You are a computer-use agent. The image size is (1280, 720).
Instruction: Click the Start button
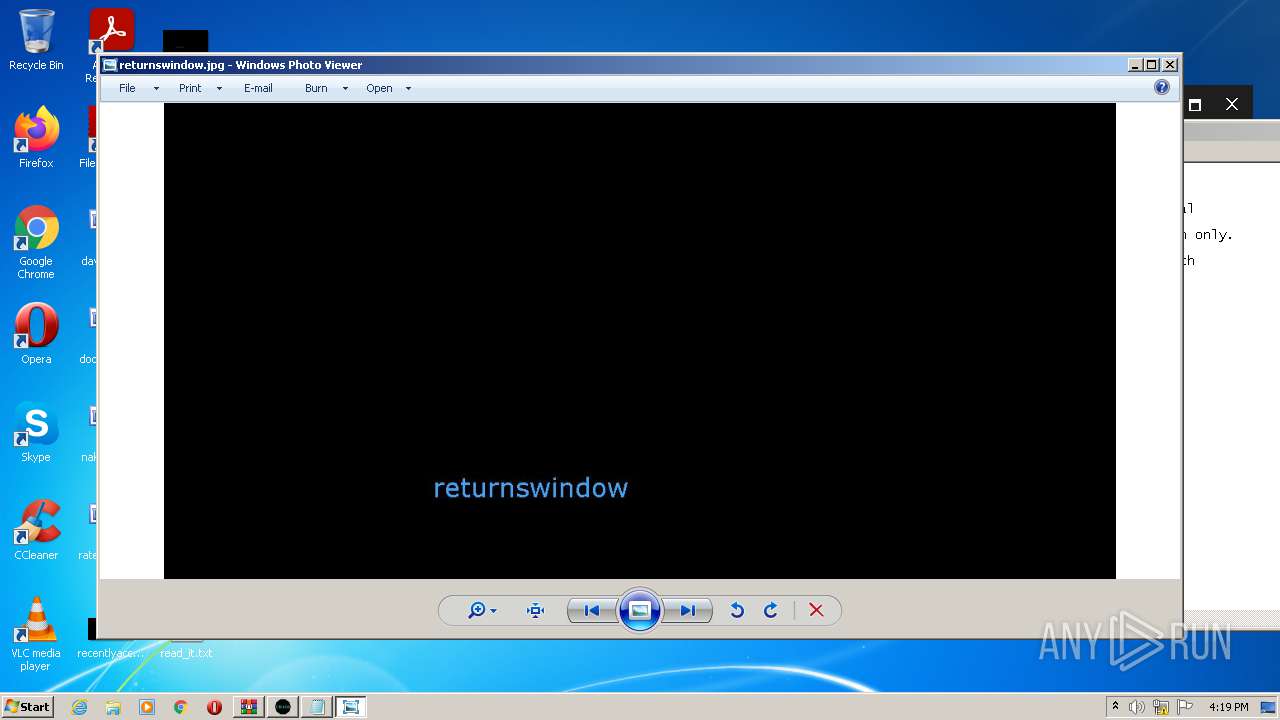tap(27, 706)
